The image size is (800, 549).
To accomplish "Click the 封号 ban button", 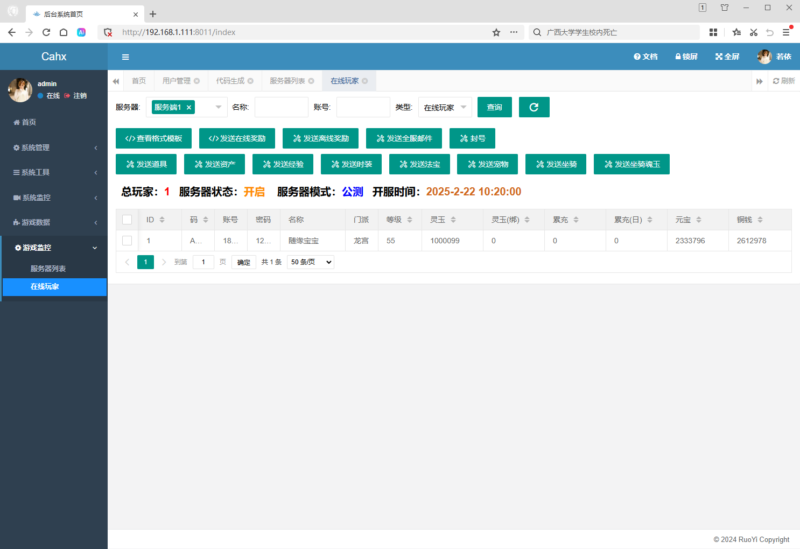I will [x=472, y=138].
